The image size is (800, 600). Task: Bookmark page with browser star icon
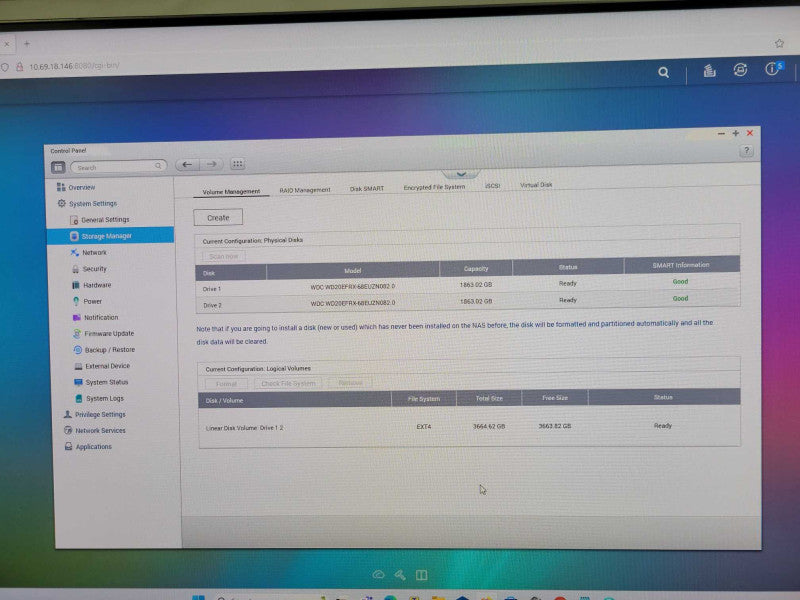(779, 43)
